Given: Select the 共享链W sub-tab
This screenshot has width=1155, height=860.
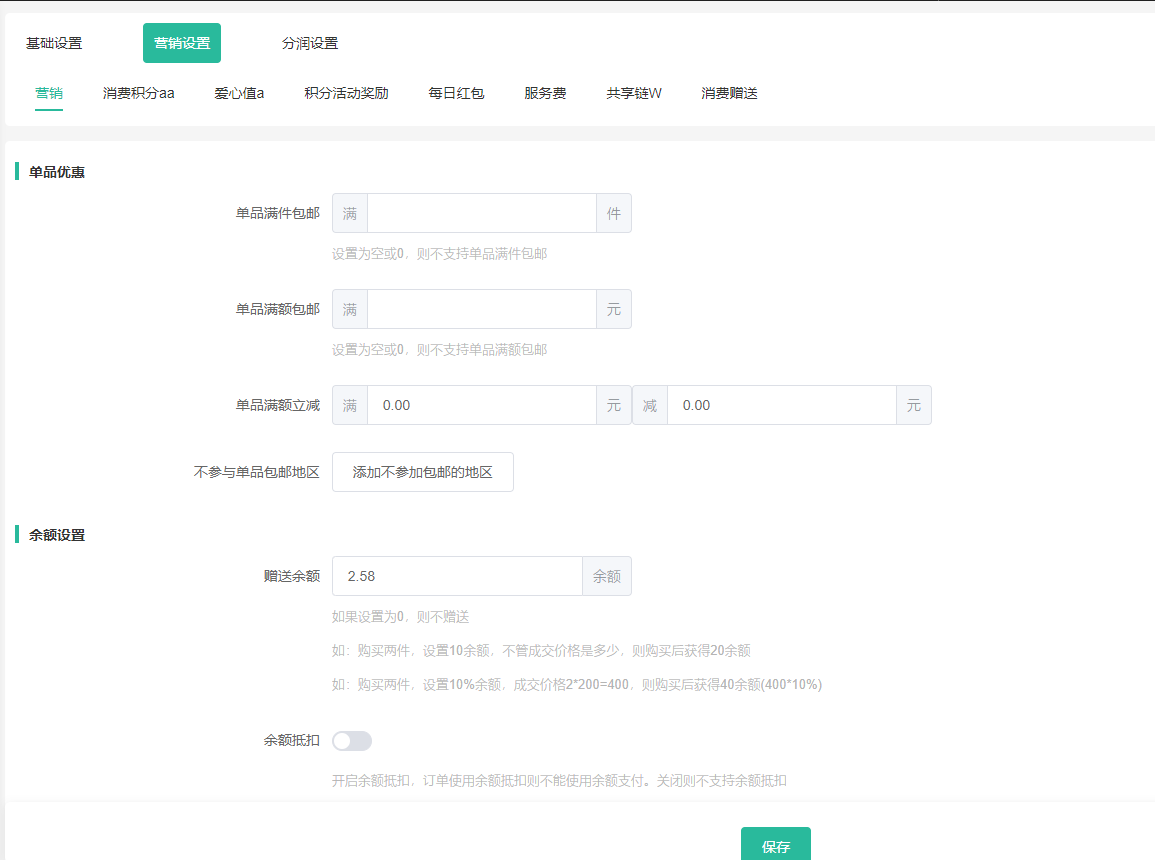Looking at the screenshot, I should 634,93.
